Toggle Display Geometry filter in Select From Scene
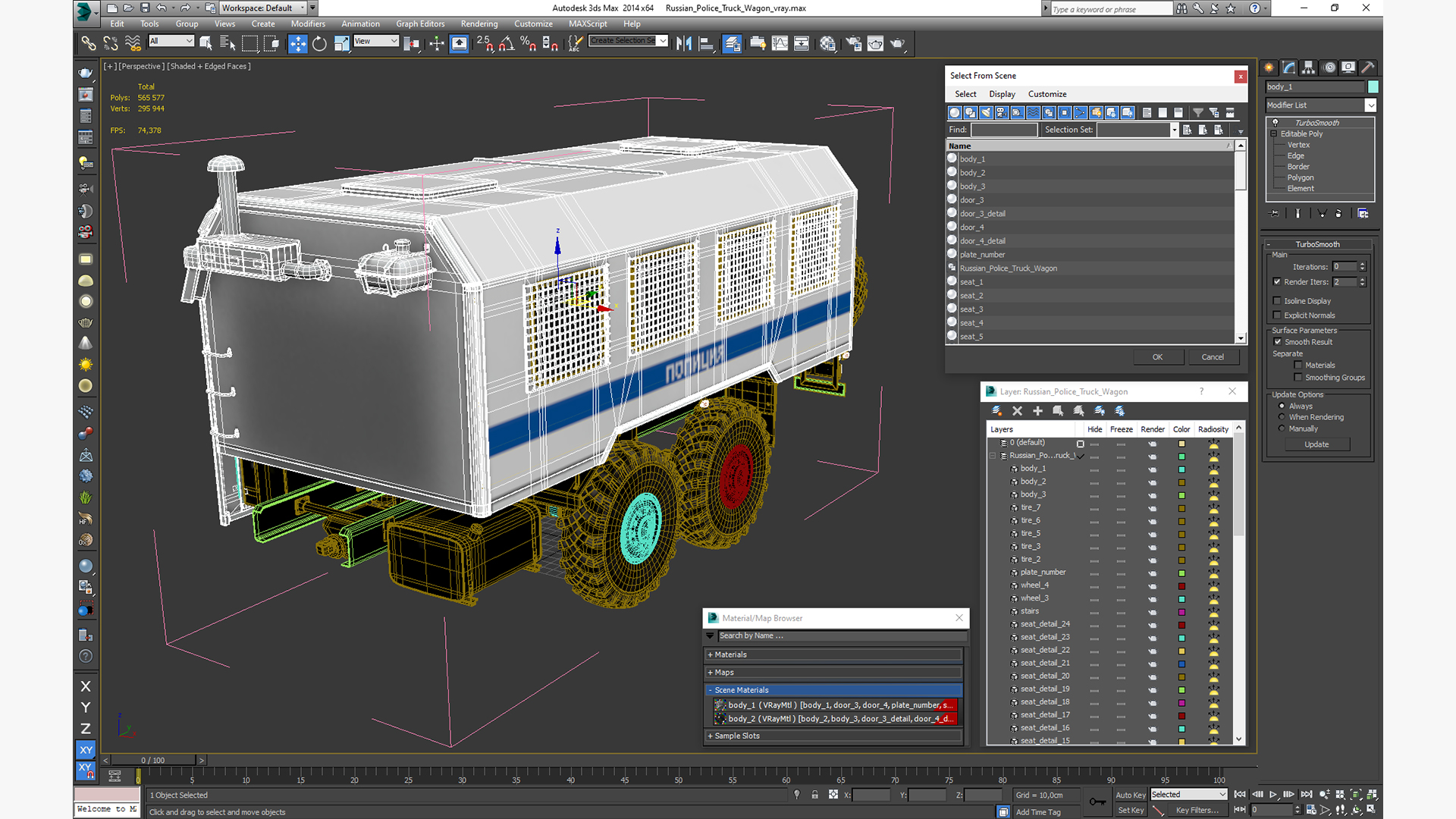 [x=955, y=112]
